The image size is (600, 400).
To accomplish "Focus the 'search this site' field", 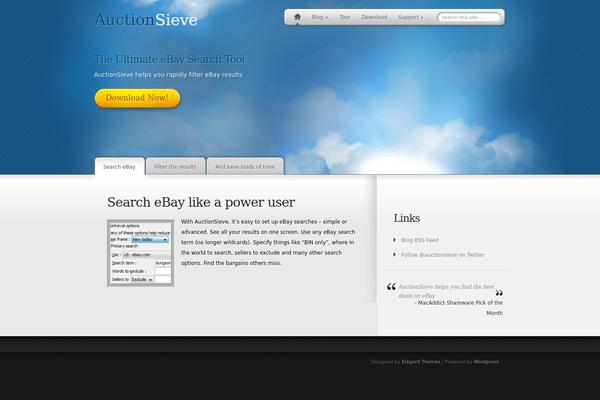I will pyautogui.click(x=469, y=17).
